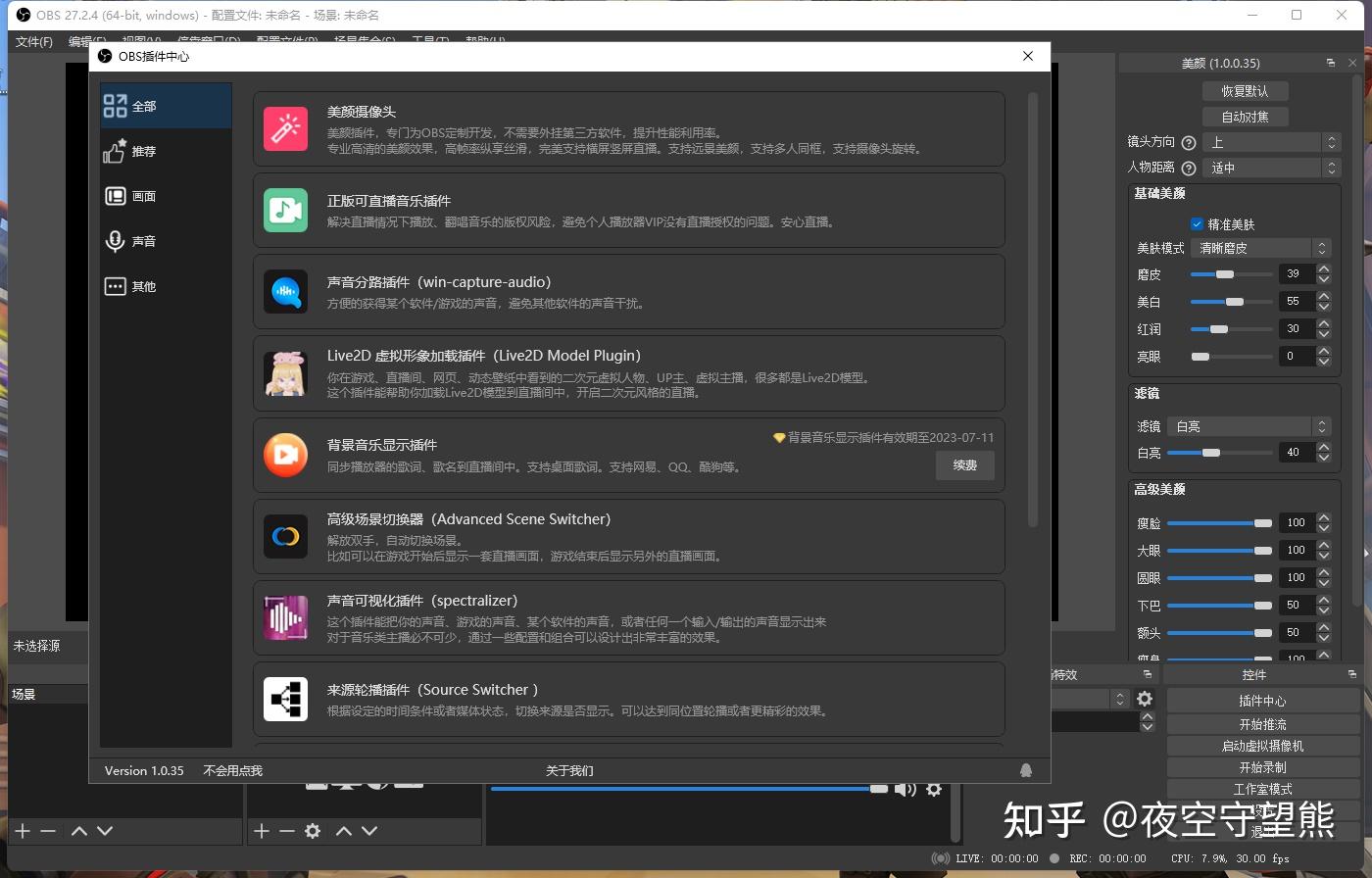Click the 美白 slider
Viewport: 1372px width, 878px height.
(1231, 302)
